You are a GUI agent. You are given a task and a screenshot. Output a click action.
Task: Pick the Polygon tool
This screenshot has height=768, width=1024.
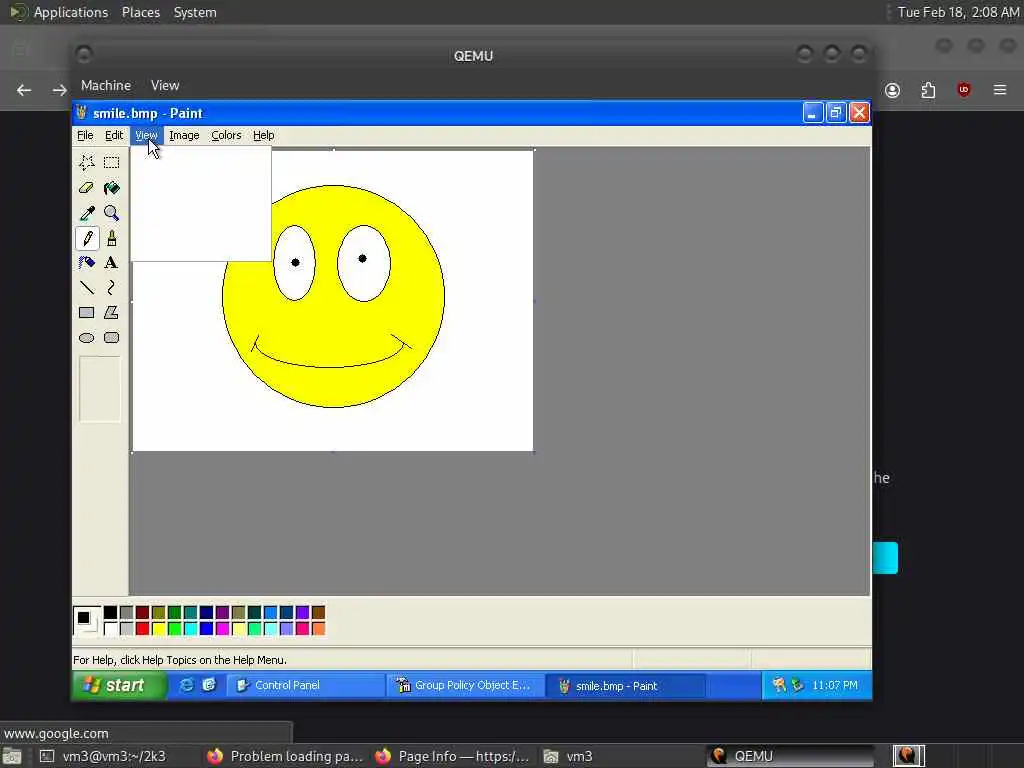click(x=111, y=313)
